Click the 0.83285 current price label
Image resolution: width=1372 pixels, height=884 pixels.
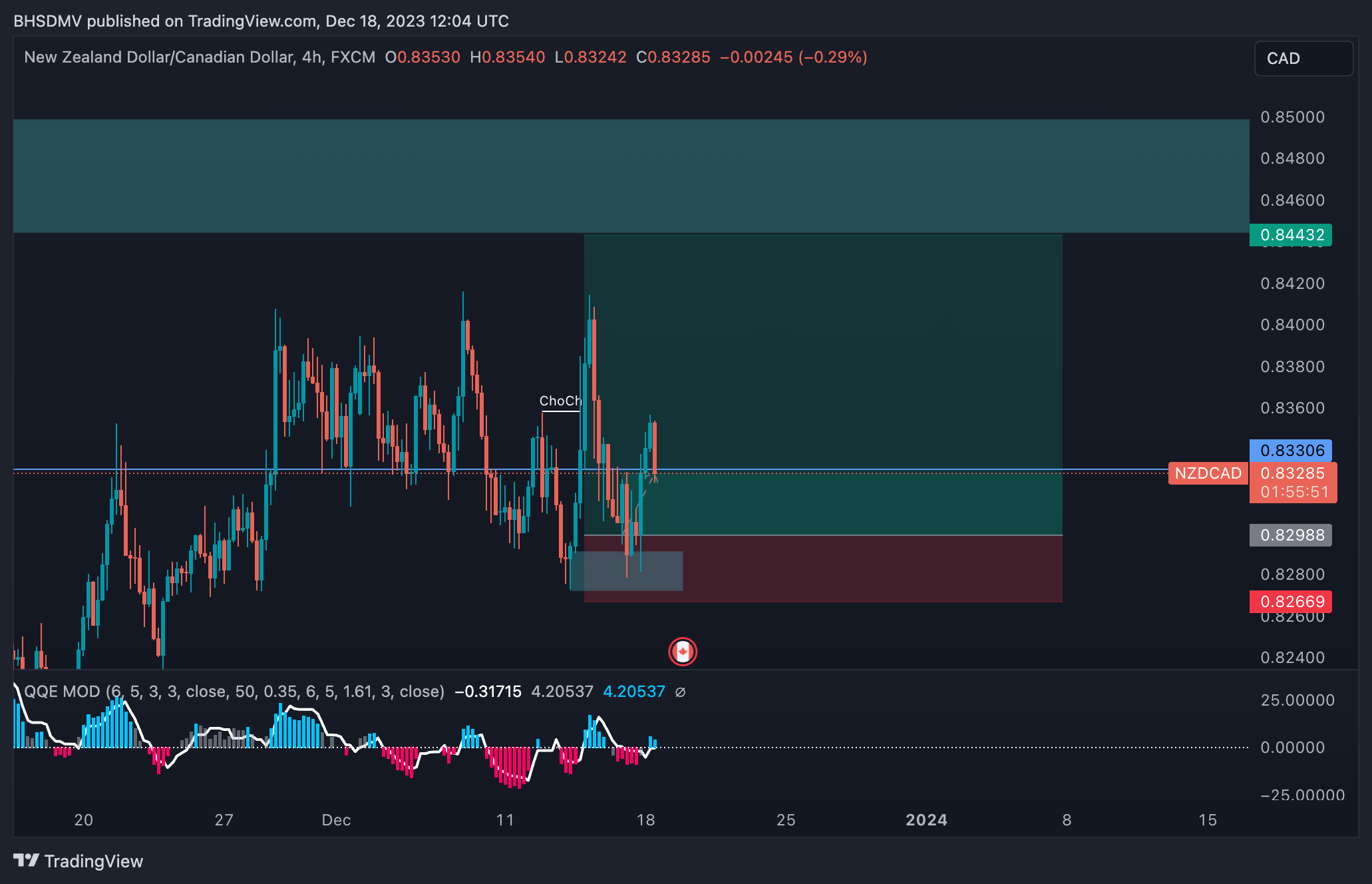tap(1293, 473)
